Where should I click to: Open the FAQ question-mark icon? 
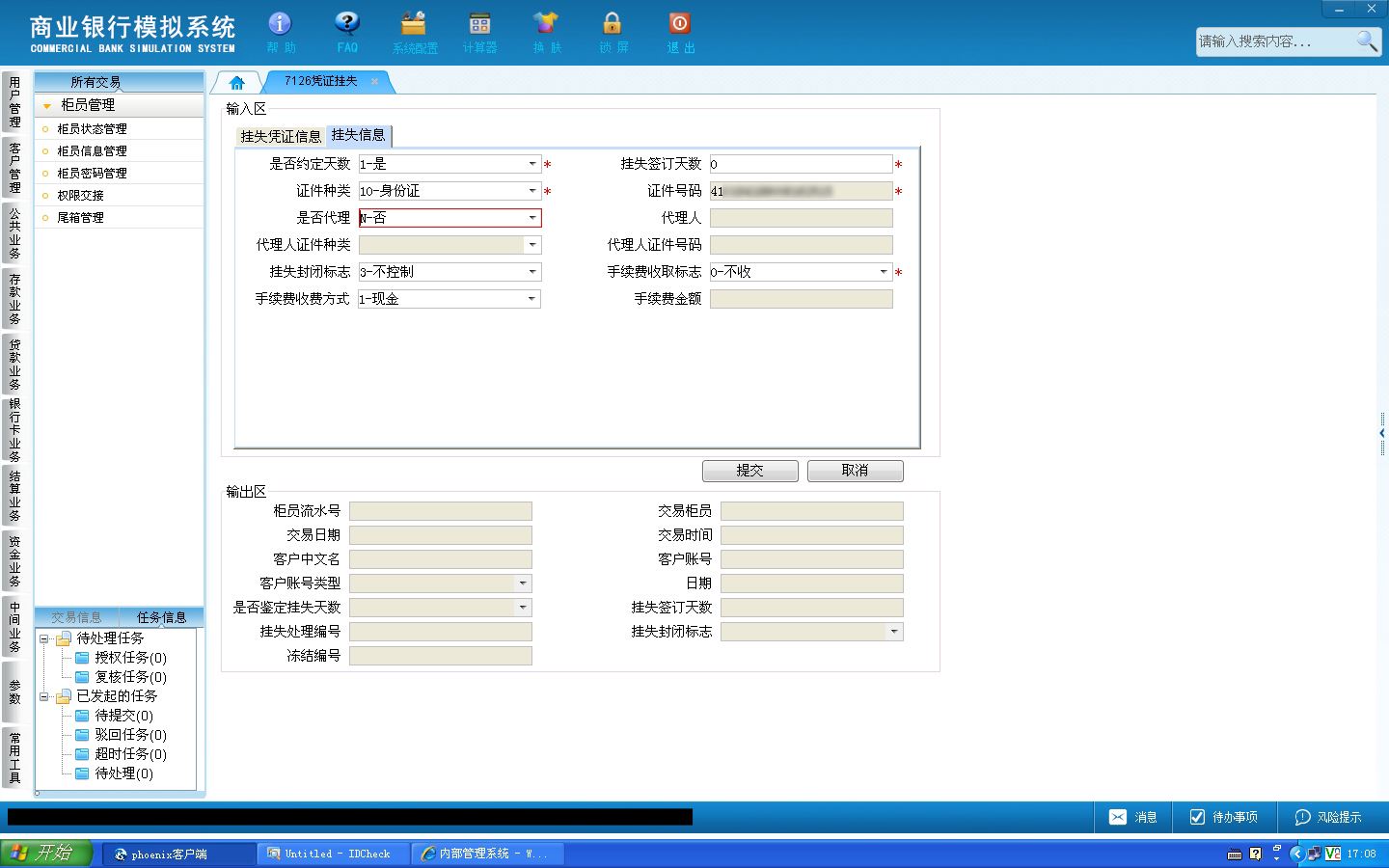point(347,24)
